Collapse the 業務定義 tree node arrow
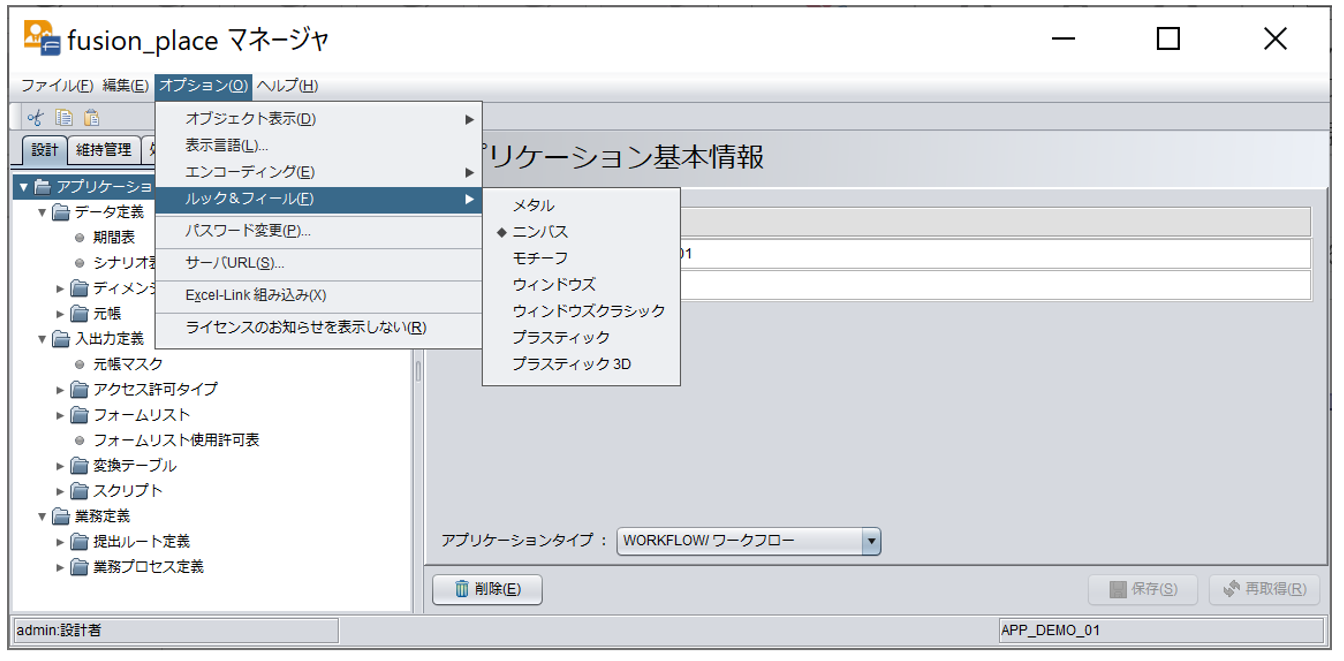This screenshot has height=661, width=1344. [42, 517]
